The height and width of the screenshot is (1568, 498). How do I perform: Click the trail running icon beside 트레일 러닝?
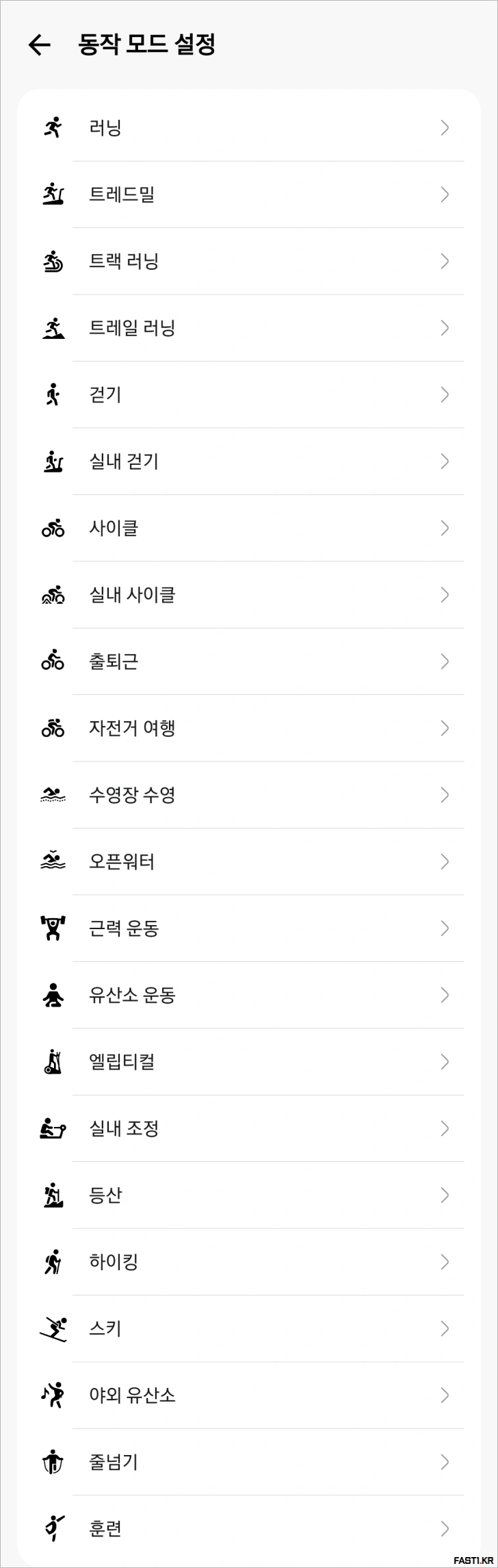[x=52, y=327]
